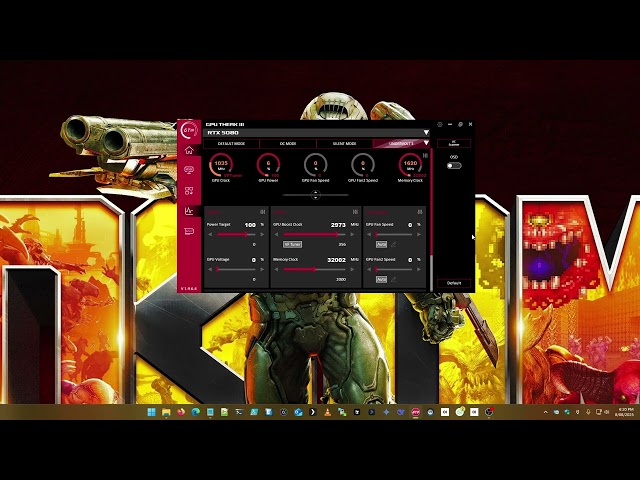Click the GPU Fan2 Speed slider

(x=393, y=269)
